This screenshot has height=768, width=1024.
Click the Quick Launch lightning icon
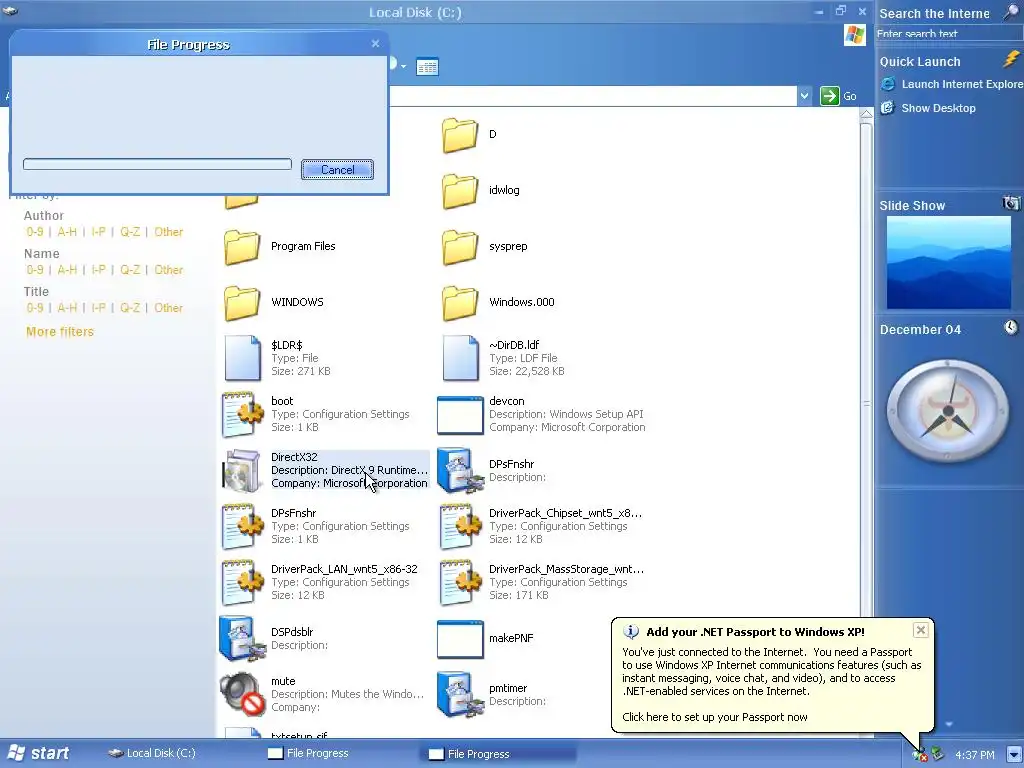tap(1012, 59)
